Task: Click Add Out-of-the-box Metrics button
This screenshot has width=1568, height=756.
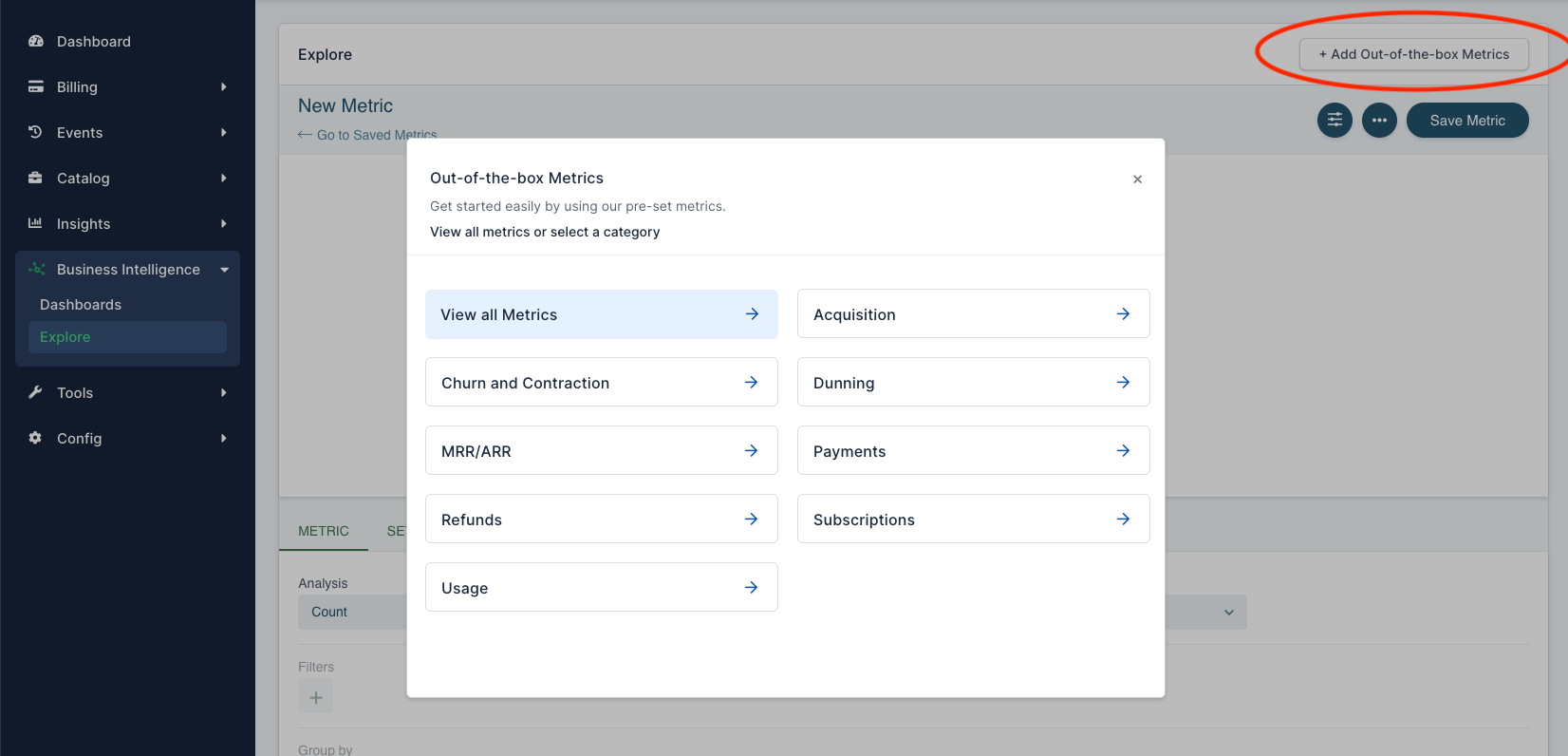Action: 1413,54
